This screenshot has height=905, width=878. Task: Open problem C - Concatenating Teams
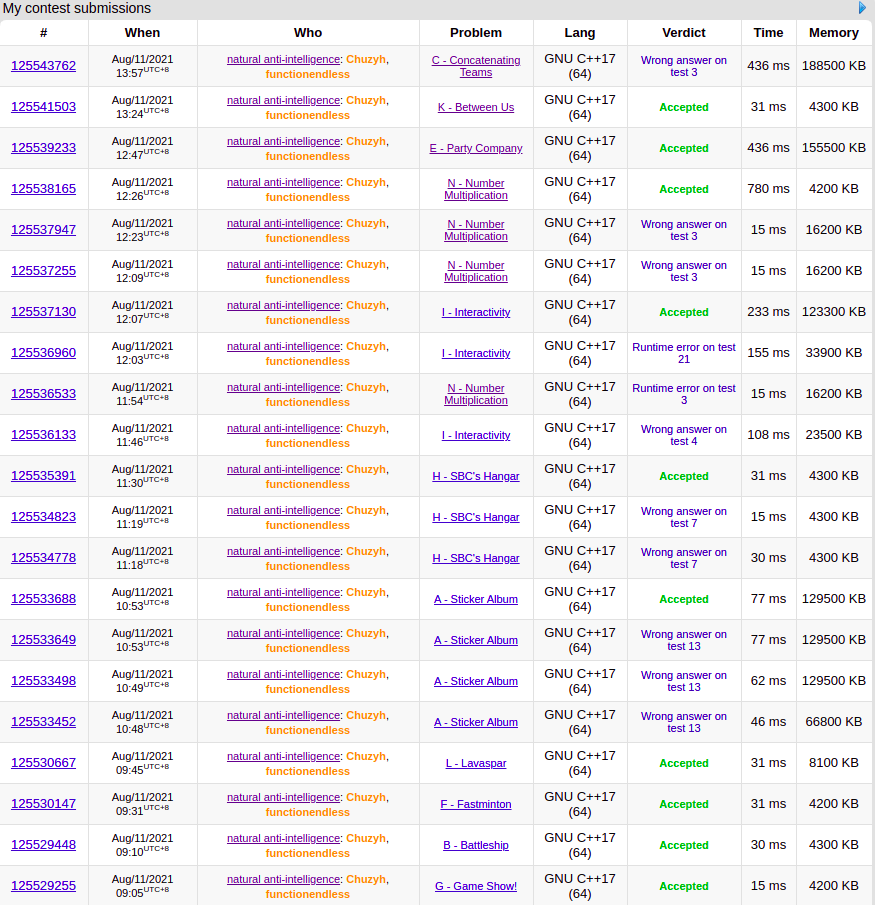click(476, 66)
